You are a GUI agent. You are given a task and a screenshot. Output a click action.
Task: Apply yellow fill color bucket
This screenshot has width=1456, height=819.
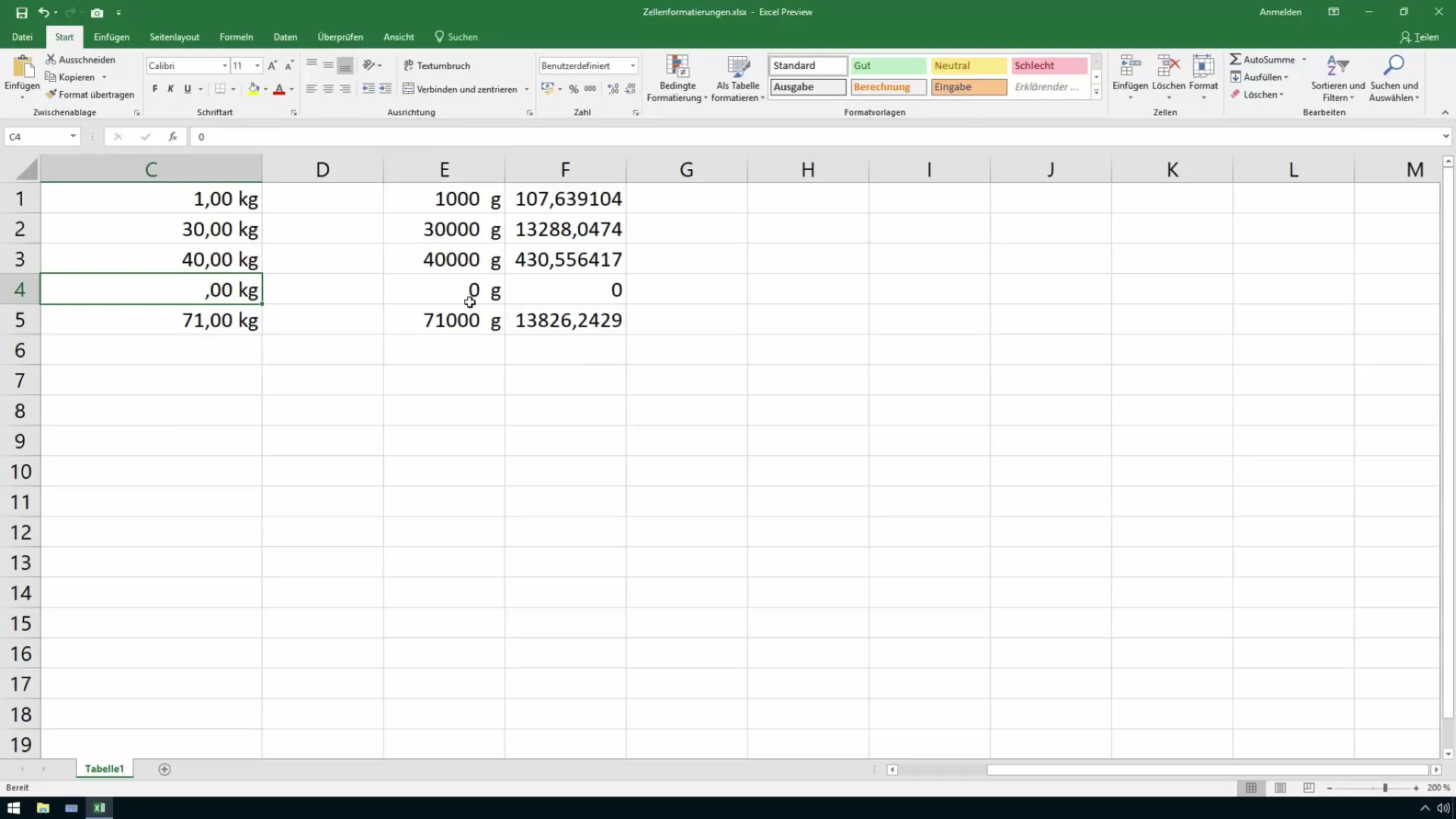tap(253, 89)
